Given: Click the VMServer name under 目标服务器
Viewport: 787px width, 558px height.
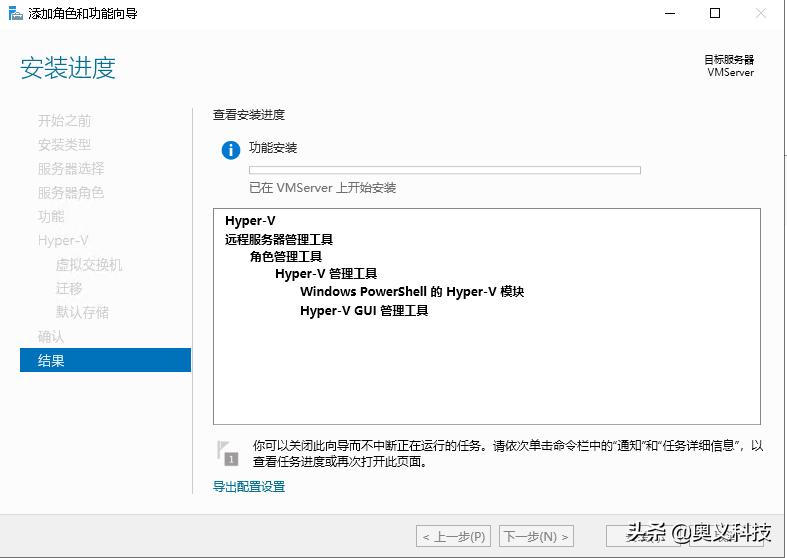Looking at the screenshot, I should click(x=731, y=72).
